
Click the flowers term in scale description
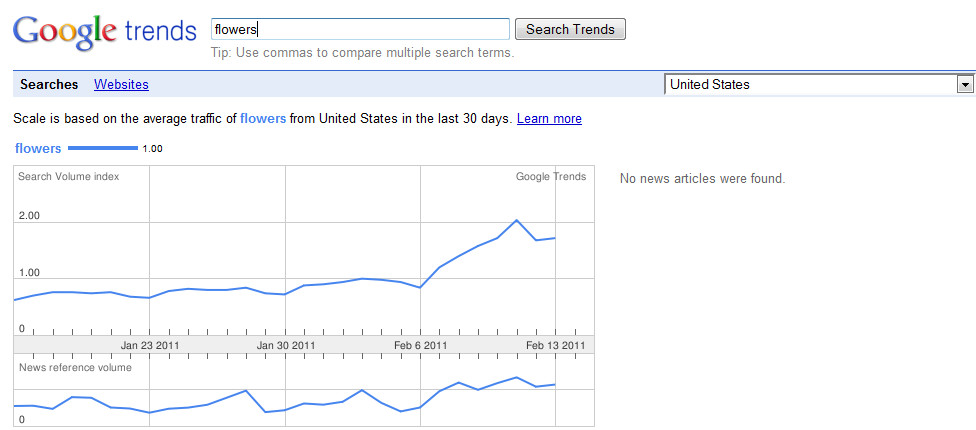(x=263, y=118)
